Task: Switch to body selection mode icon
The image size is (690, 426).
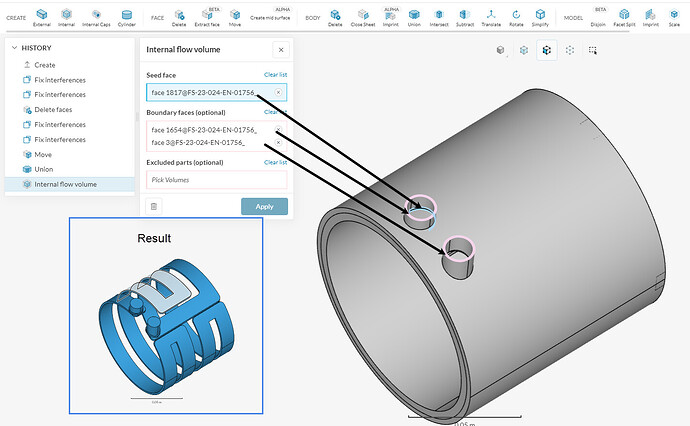Action: 524,50
